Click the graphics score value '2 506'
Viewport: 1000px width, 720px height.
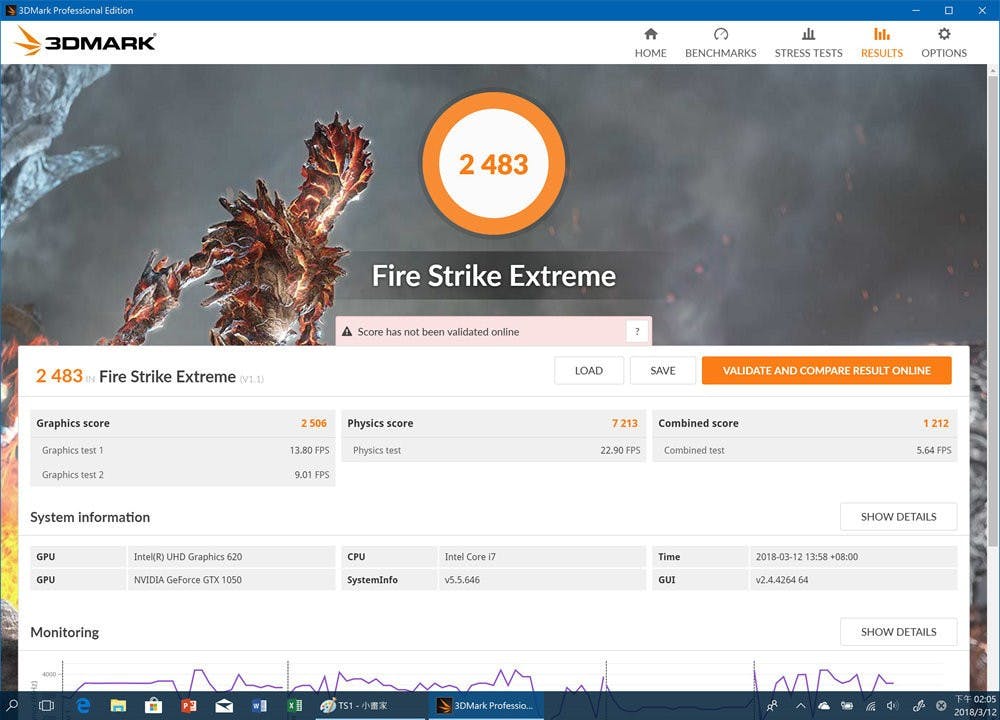coord(314,423)
